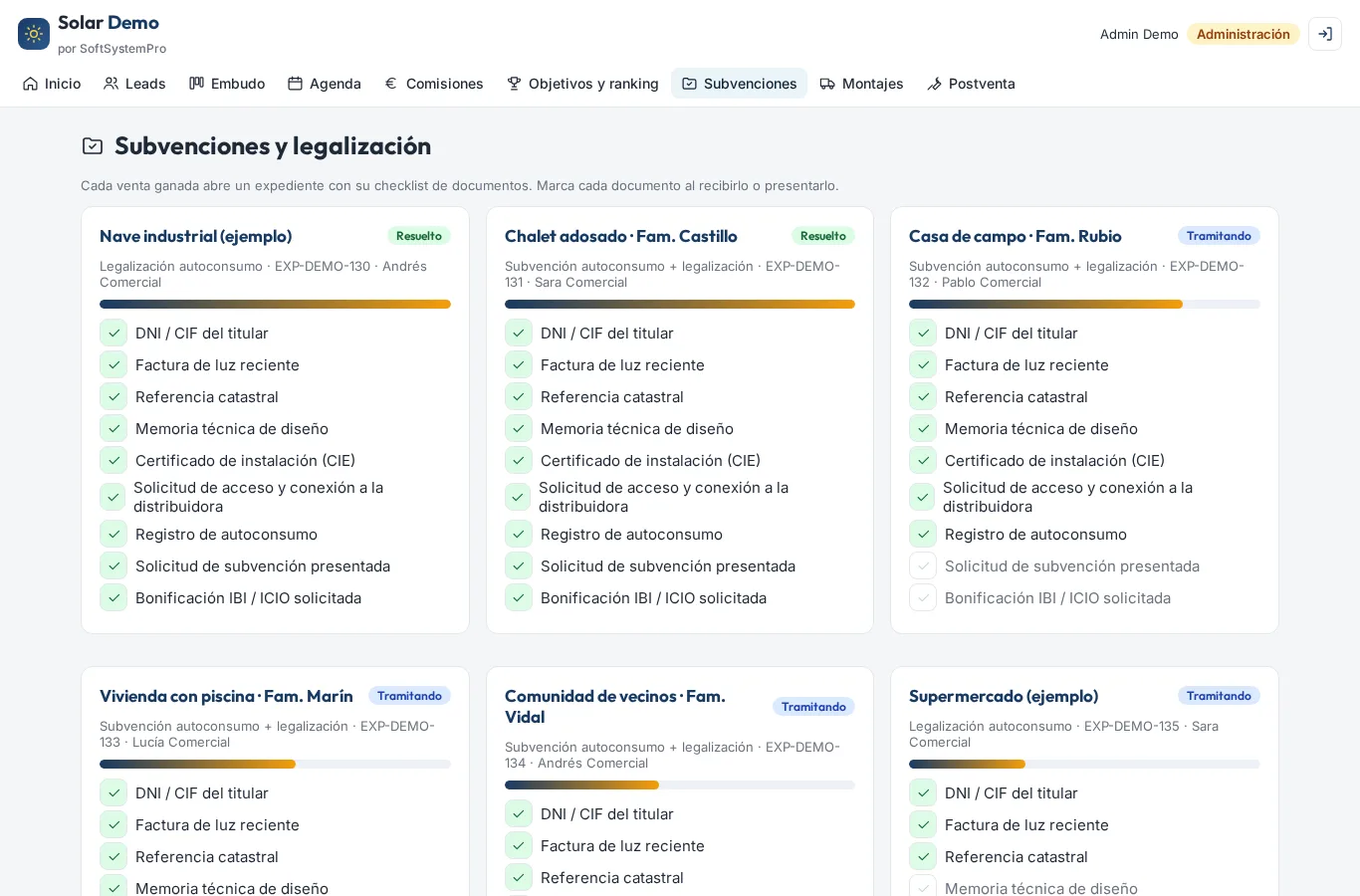Navigate to Montajes
1360x896 pixels.
coord(861,84)
